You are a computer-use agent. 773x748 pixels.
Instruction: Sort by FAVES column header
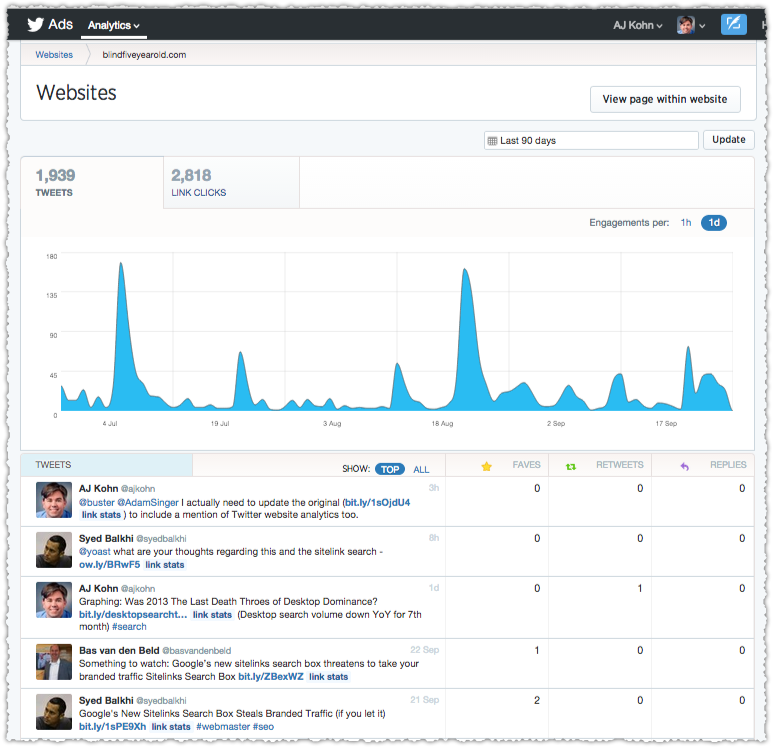[526, 464]
